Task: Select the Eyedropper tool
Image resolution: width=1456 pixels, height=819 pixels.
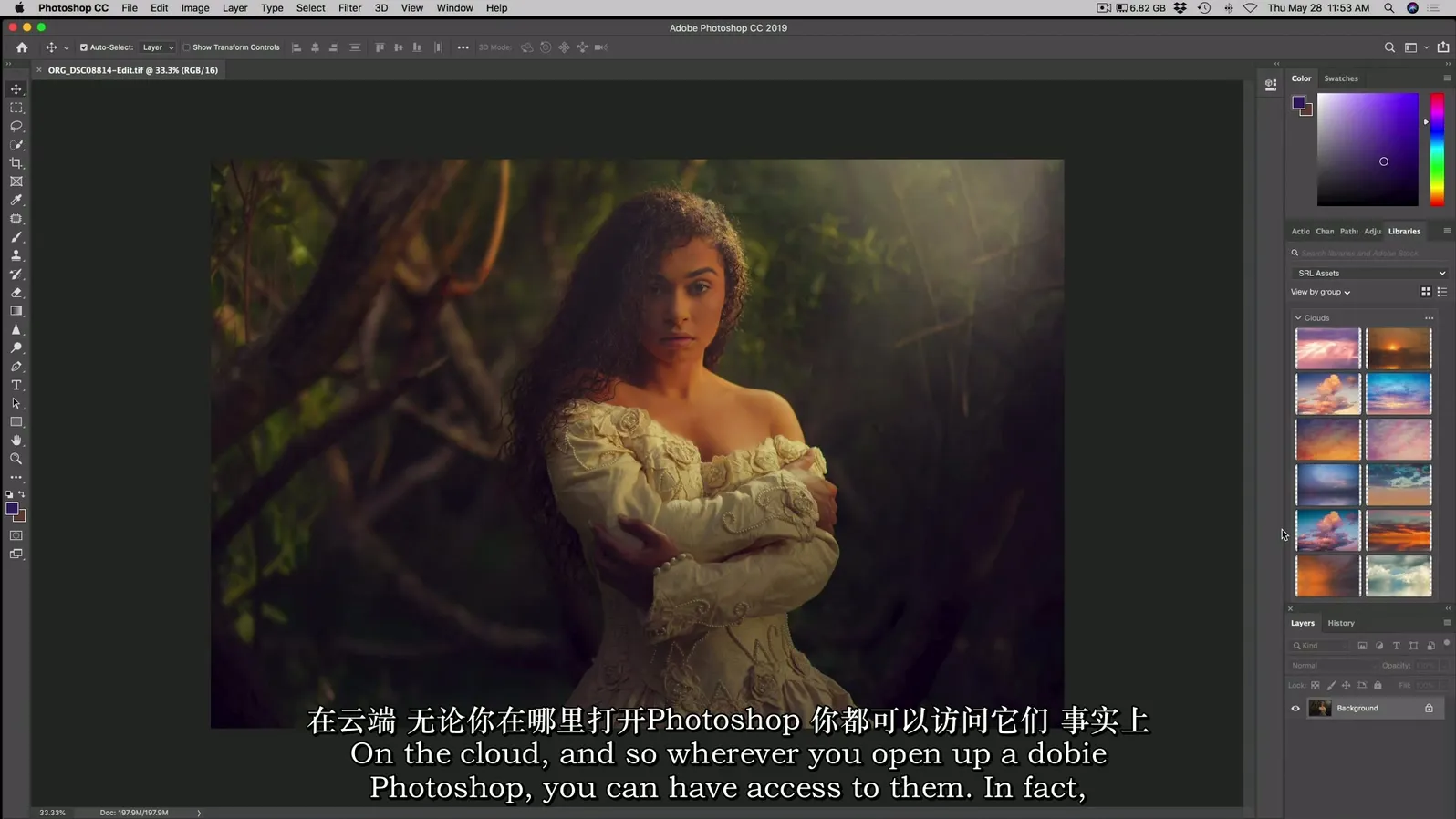Action: [x=16, y=200]
